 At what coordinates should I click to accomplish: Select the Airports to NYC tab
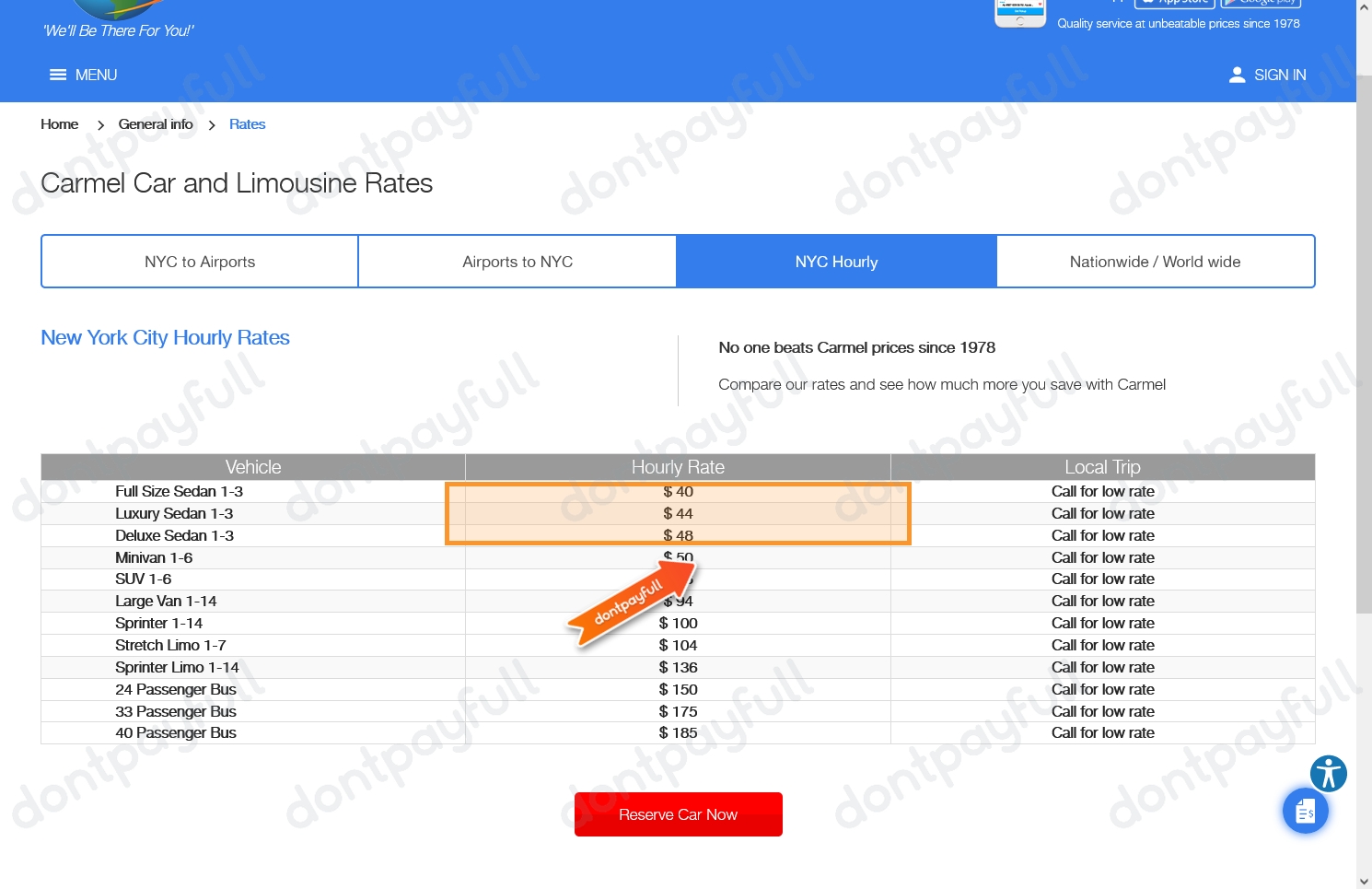click(x=517, y=262)
